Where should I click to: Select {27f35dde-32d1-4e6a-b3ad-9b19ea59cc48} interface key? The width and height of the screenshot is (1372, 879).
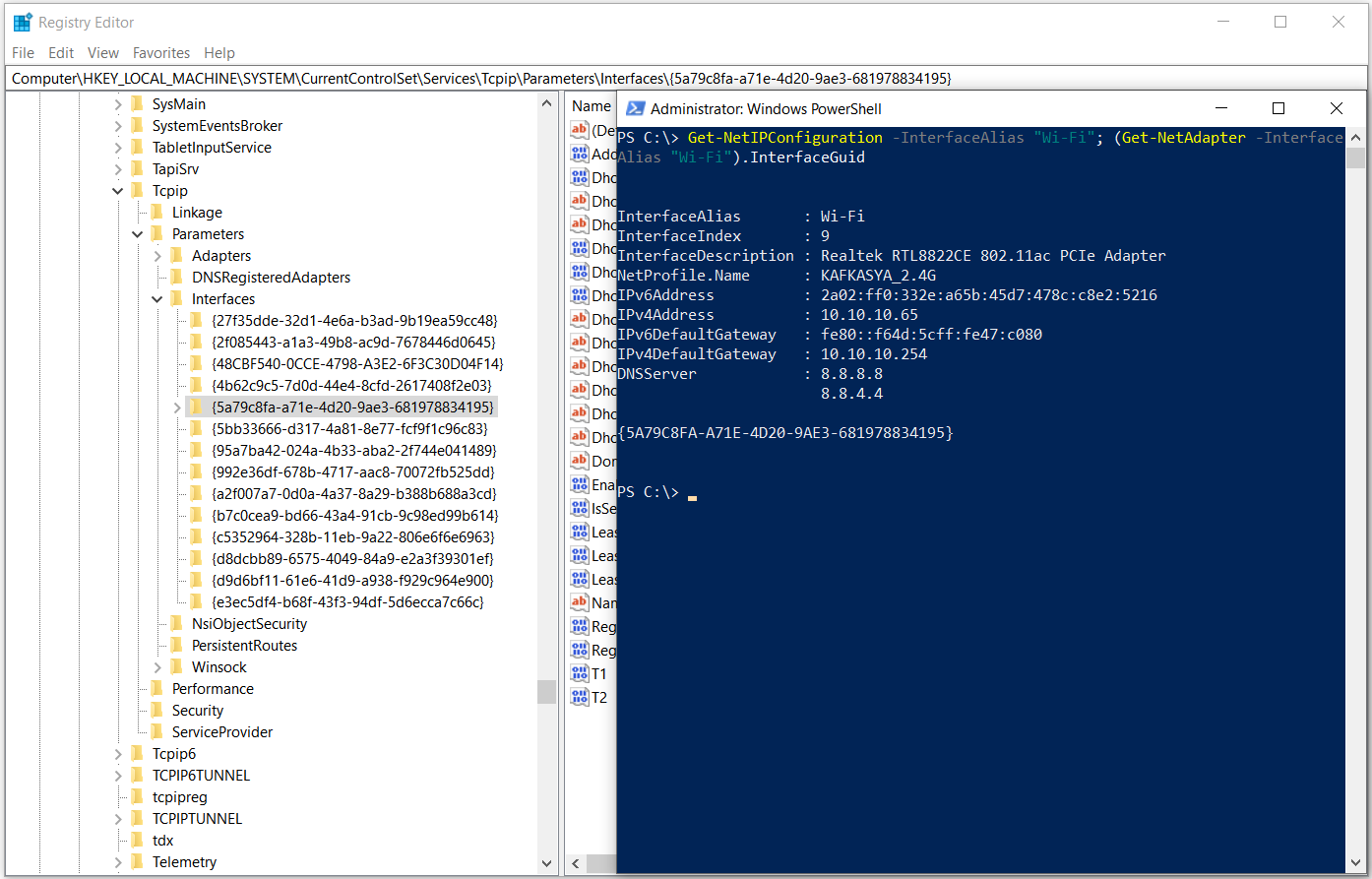click(x=354, y=321)
